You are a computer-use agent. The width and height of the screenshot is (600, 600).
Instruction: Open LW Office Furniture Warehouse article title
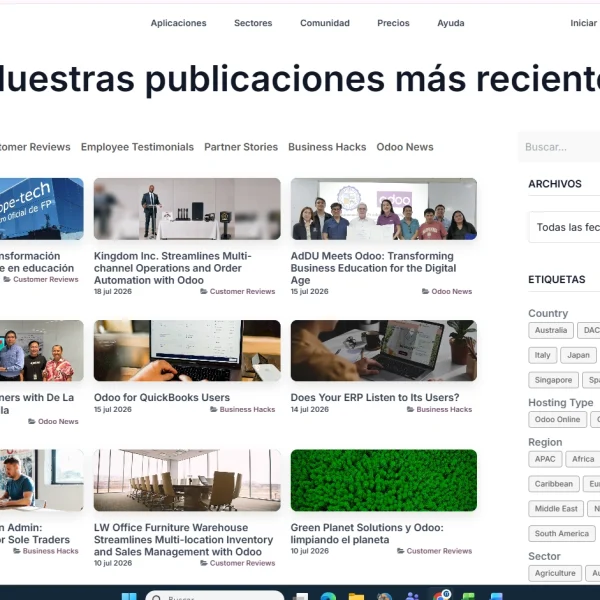pos(184,540)
